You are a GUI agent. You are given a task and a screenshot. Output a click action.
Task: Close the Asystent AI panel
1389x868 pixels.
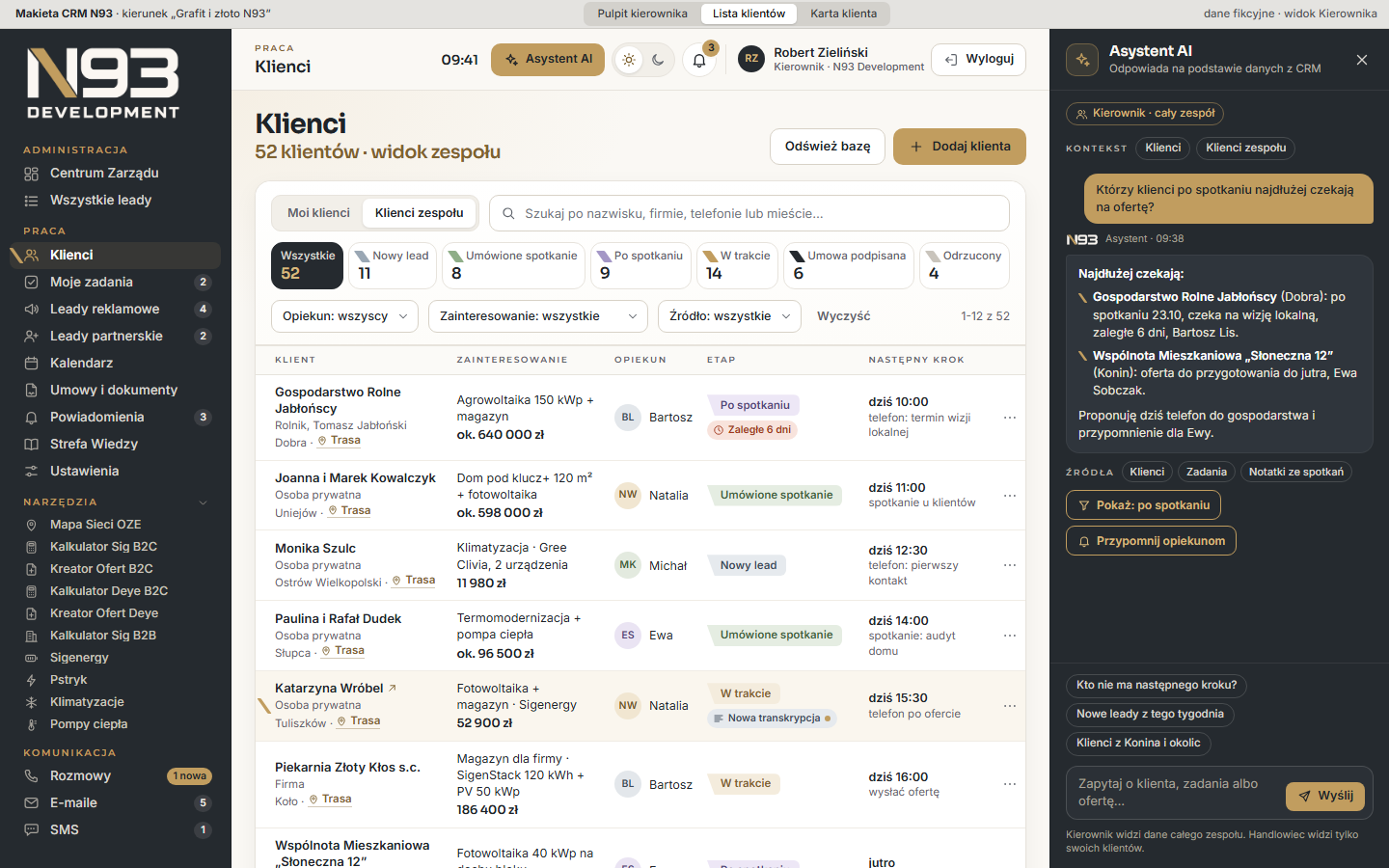1362,60
